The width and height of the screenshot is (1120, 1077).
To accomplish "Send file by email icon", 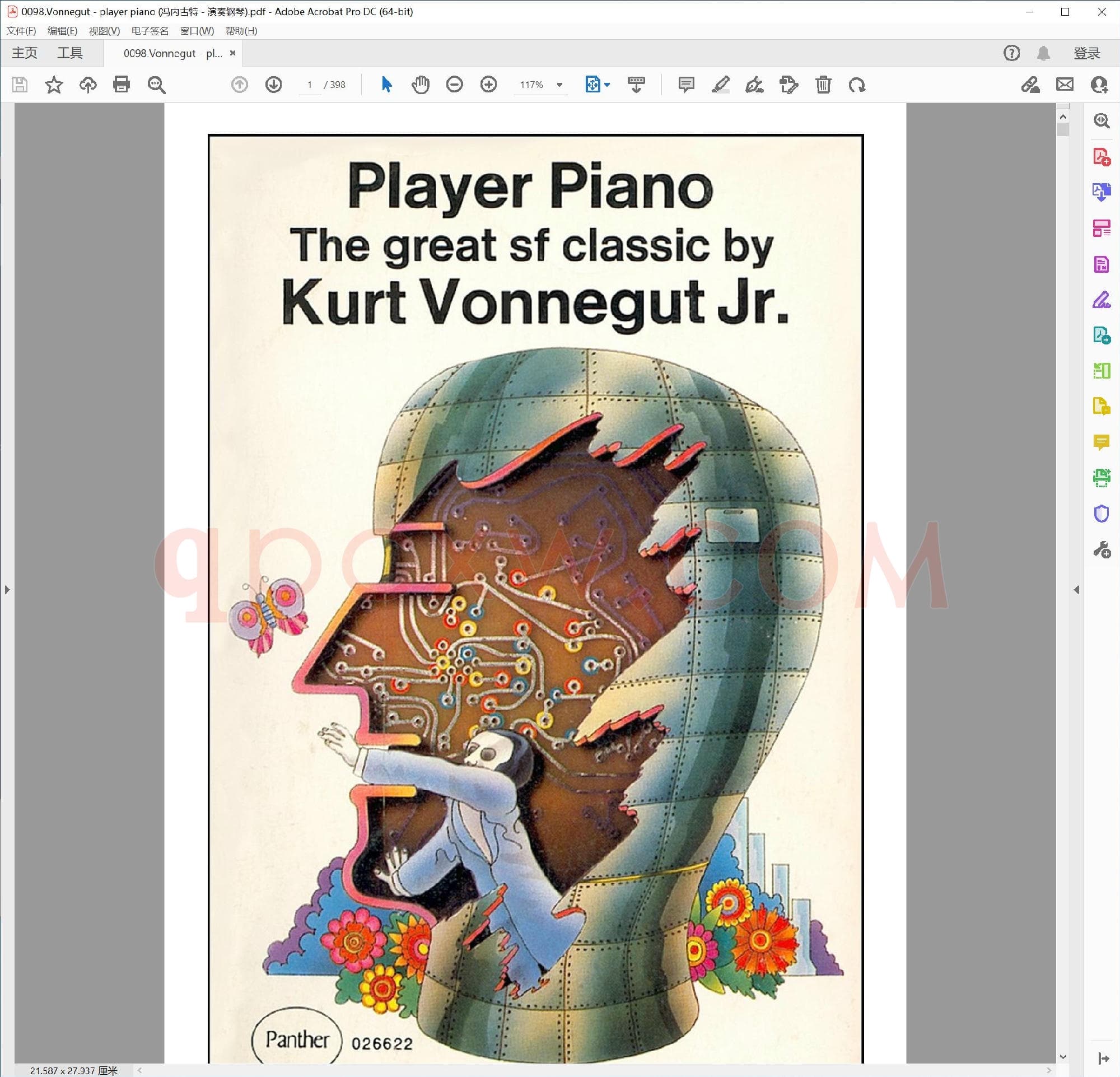I will (1065, 85).
